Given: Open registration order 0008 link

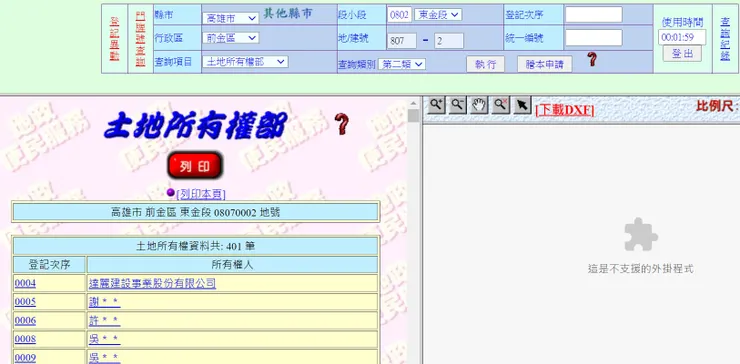Looking at the screenshot, I should tap(25, 339).
